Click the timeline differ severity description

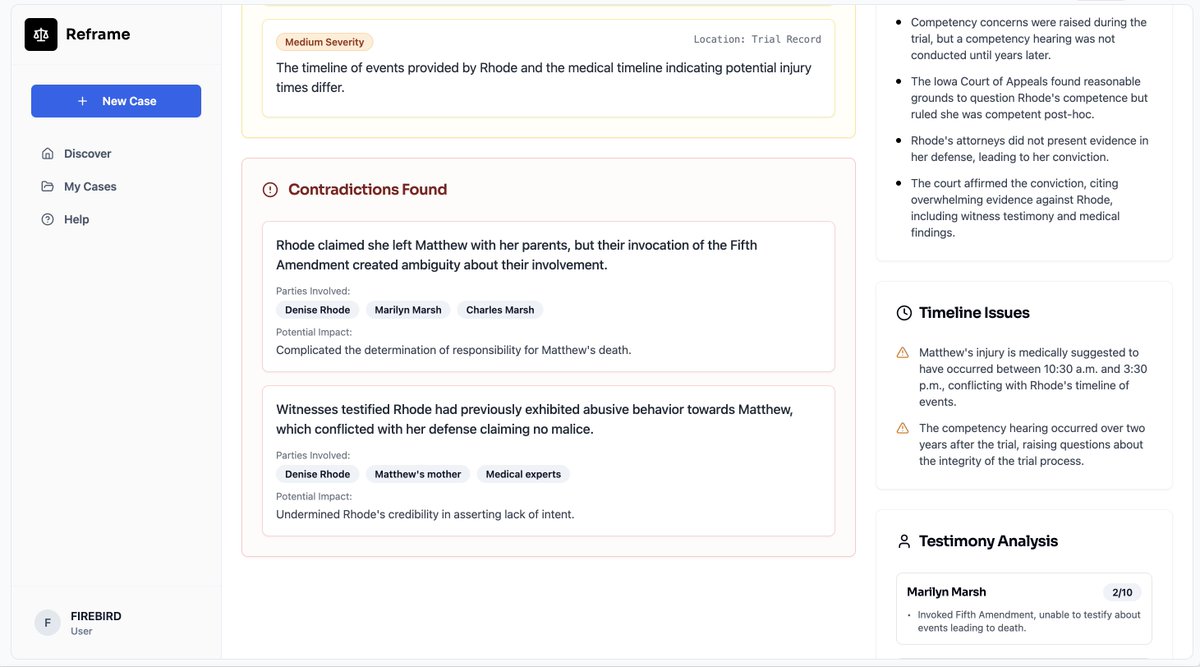pyautogui.click(x=544, y=78)
